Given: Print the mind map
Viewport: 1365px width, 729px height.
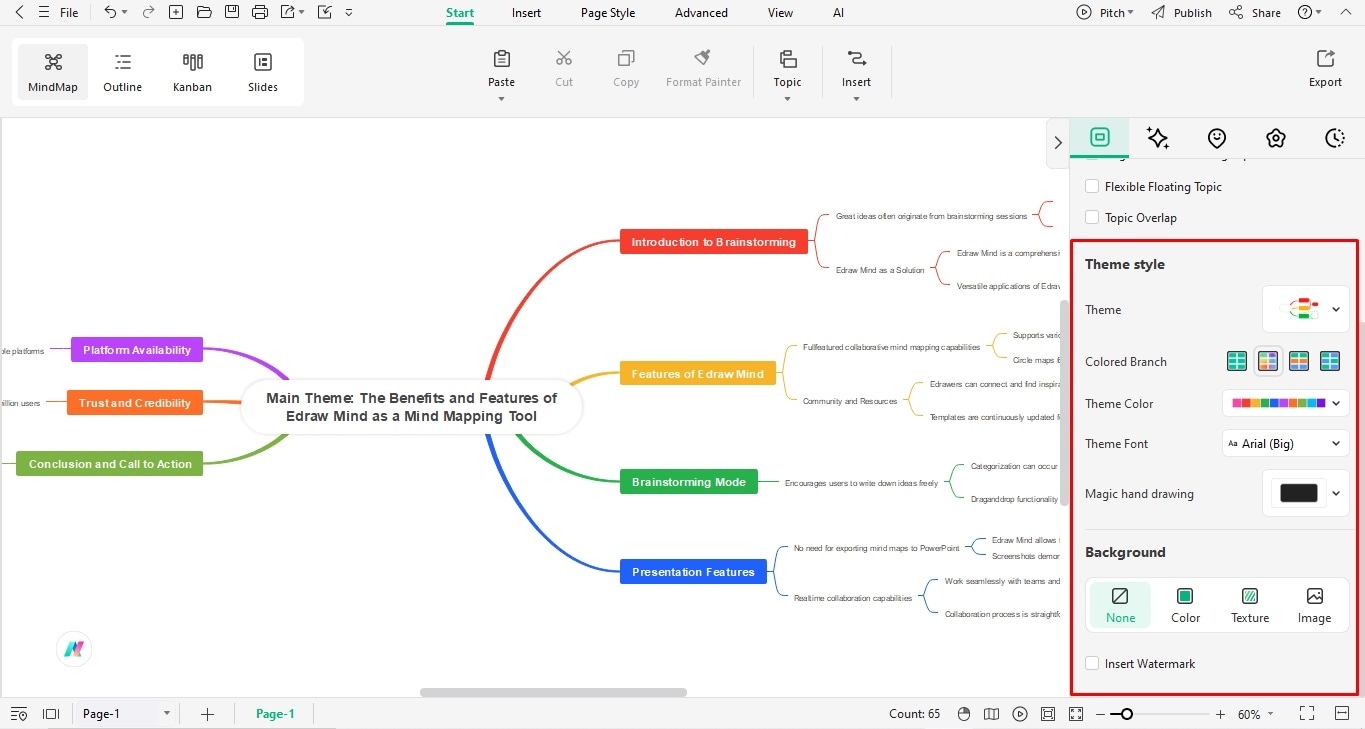Looking at the screenshot, I should (x=260, y=12).
